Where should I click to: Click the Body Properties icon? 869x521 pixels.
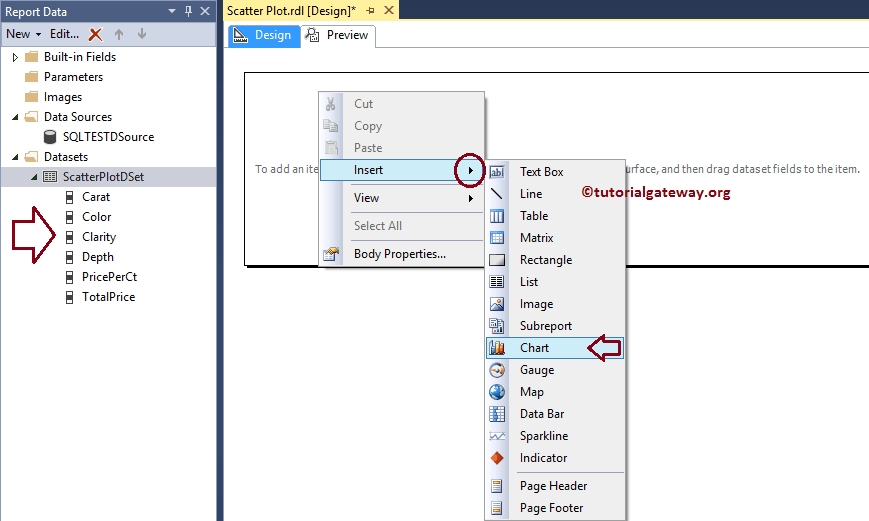[x=331, y=254]
